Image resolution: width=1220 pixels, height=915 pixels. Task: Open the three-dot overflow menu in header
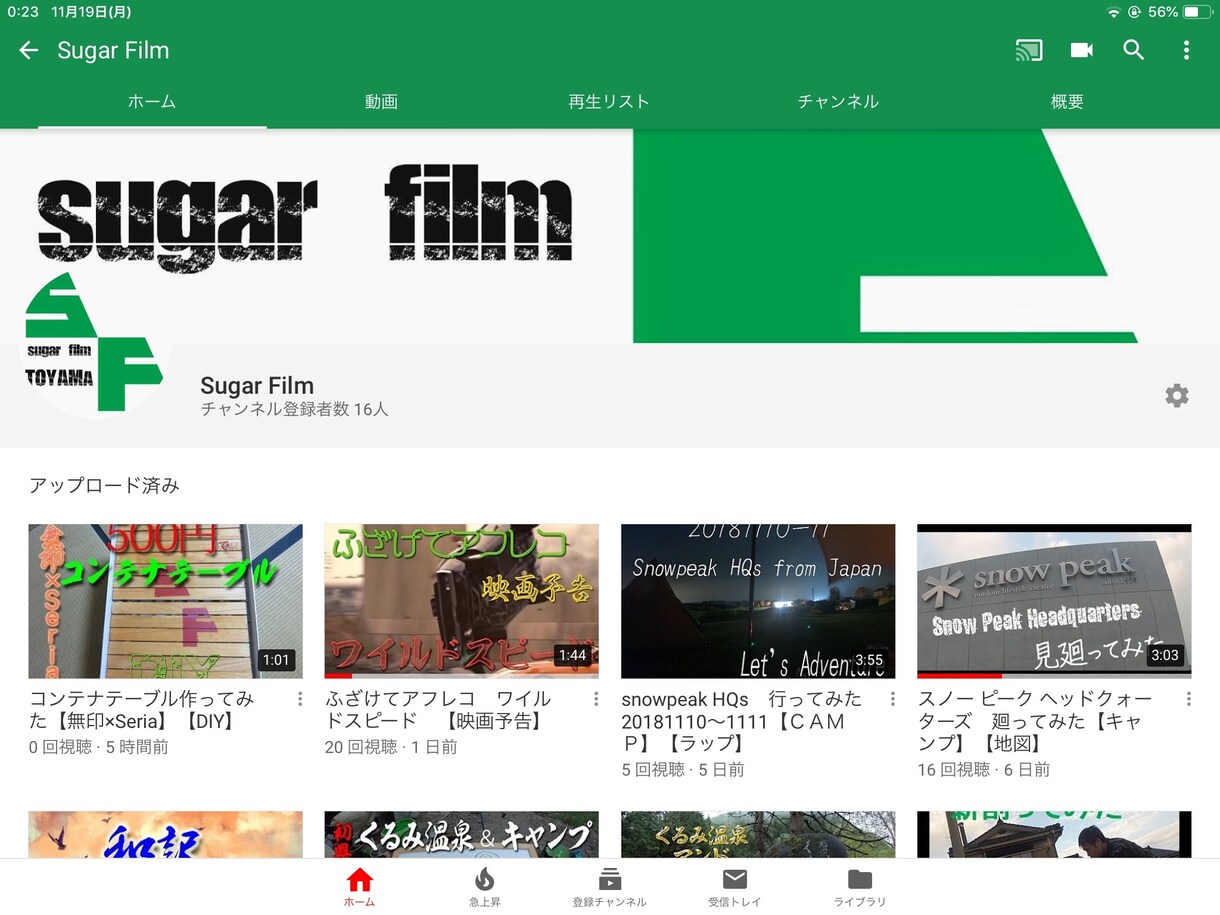pos(1186,50)
